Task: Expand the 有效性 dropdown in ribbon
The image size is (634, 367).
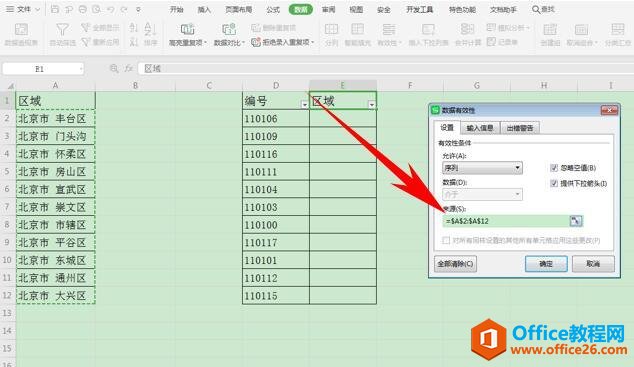Action: [x=400, y=43]
